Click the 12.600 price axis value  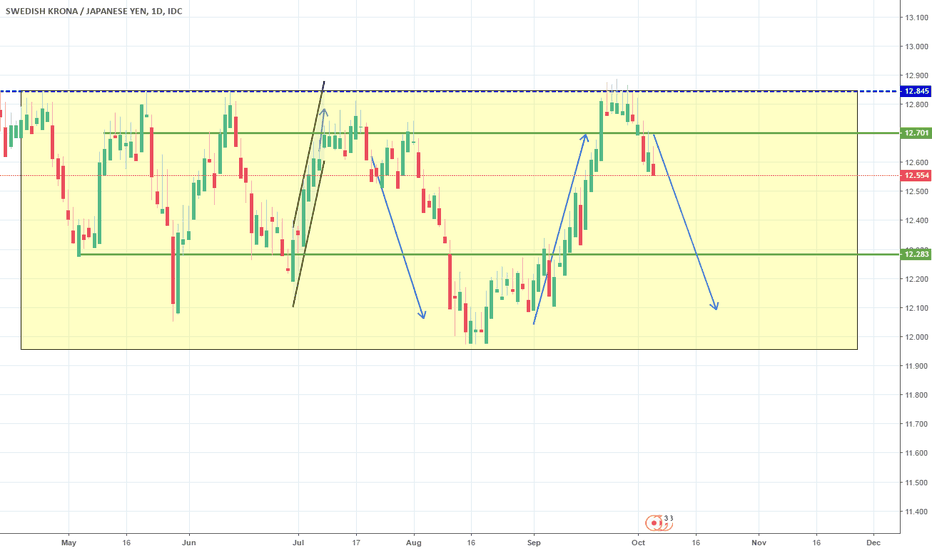pos(917,162)
